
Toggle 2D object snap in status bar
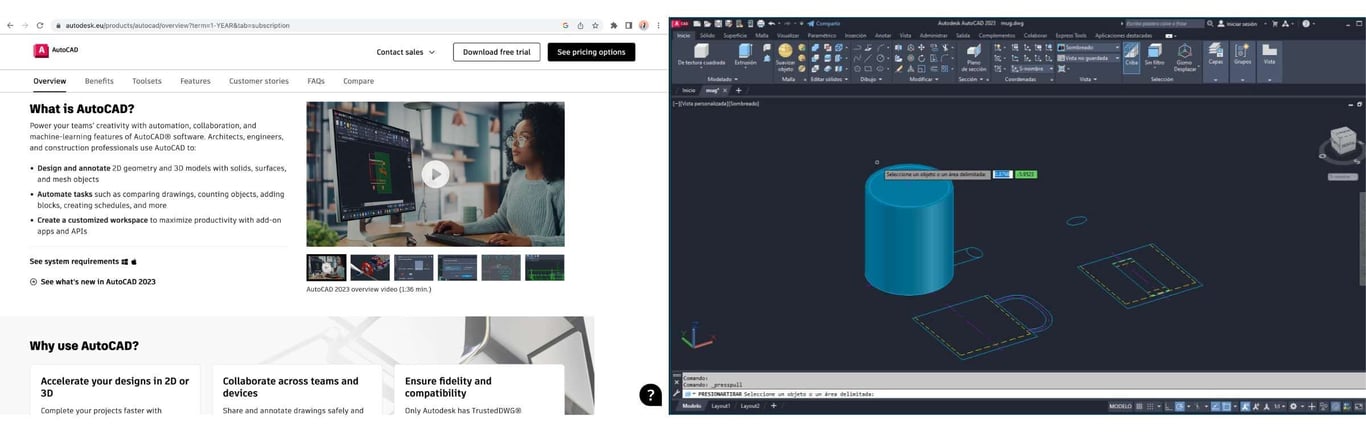coord(1227,406)
